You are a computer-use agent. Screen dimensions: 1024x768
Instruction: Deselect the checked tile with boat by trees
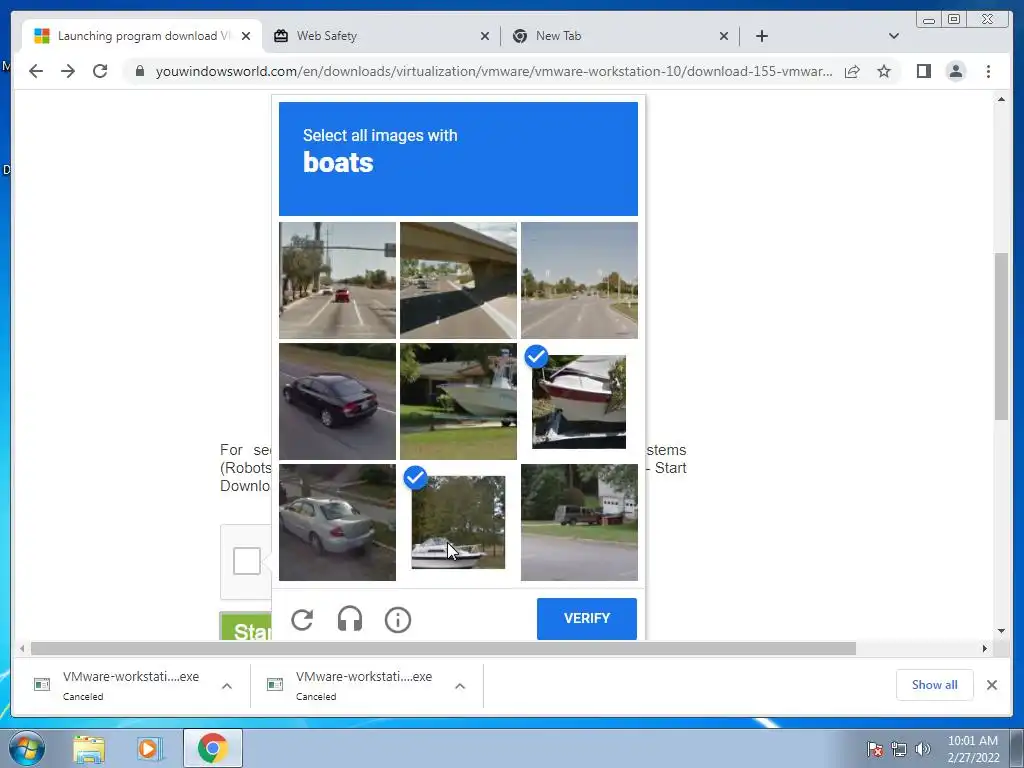tap(458, 522)
